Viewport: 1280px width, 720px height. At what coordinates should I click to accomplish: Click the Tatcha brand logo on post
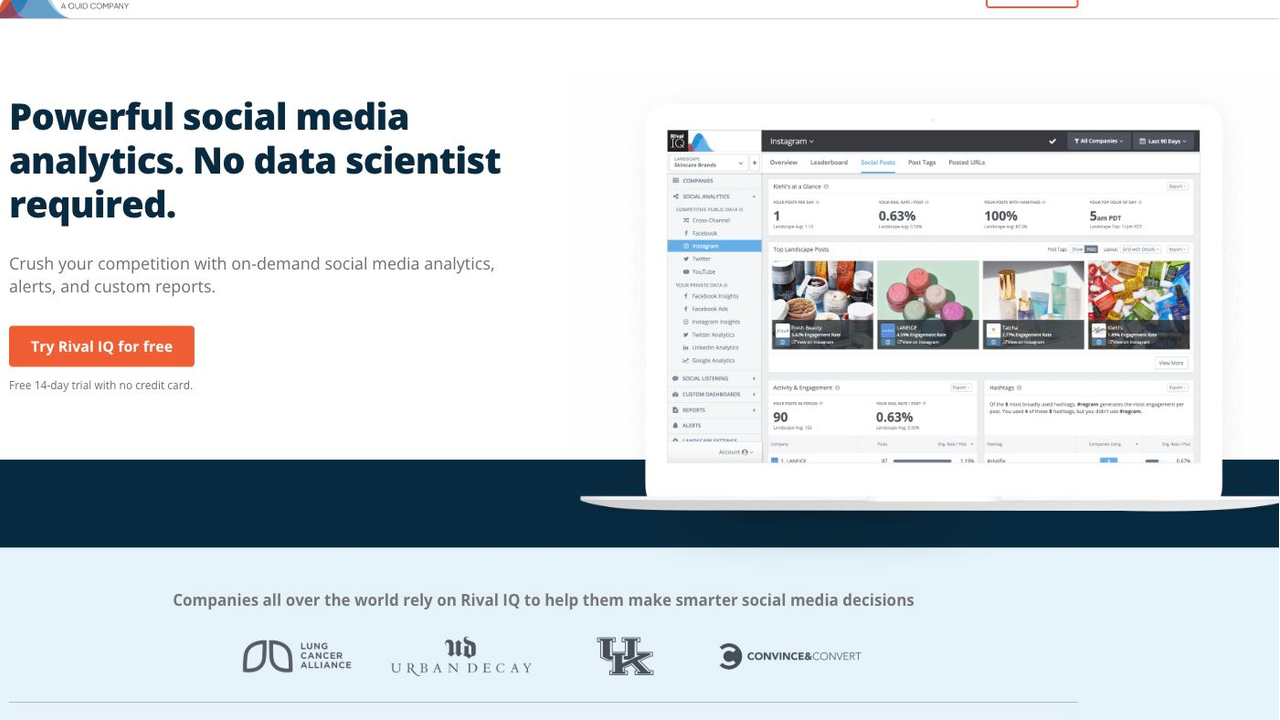coord(993,330)
